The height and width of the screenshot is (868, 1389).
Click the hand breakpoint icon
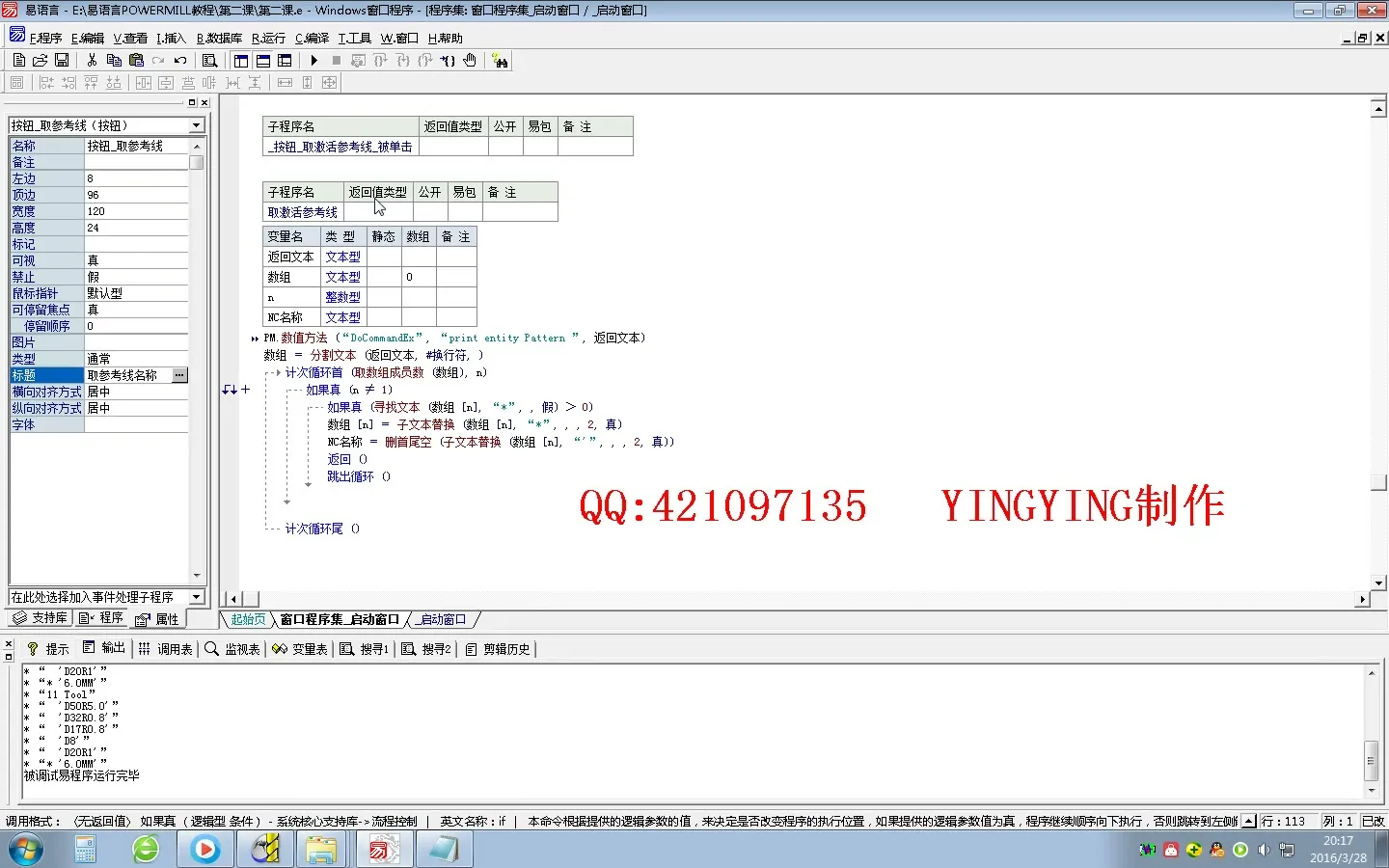[470, 60]
